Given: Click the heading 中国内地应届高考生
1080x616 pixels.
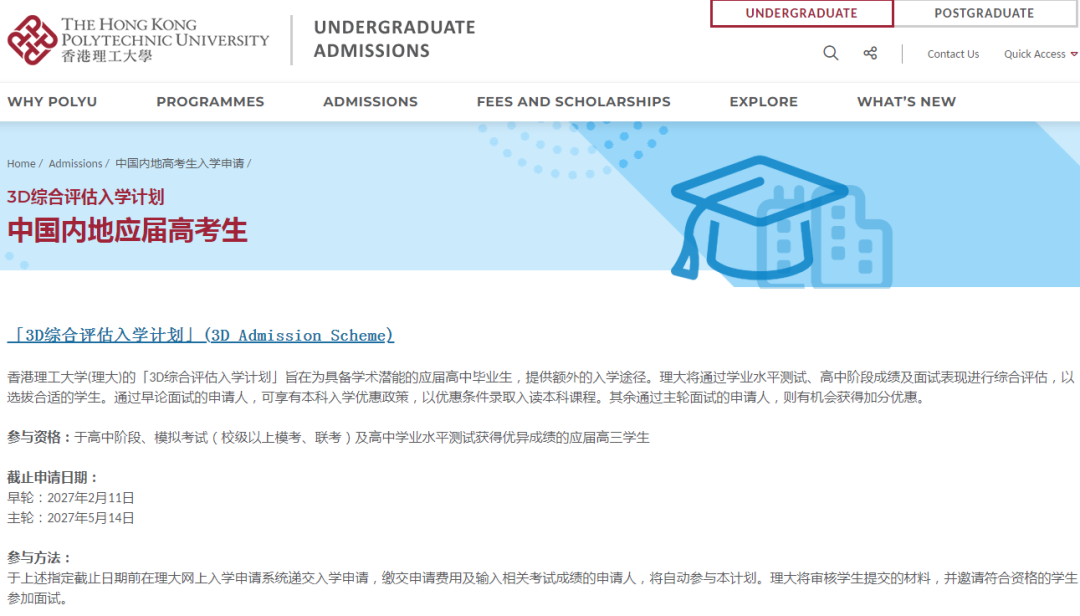Looking at the screenshot, I should [x=127, y=230].
